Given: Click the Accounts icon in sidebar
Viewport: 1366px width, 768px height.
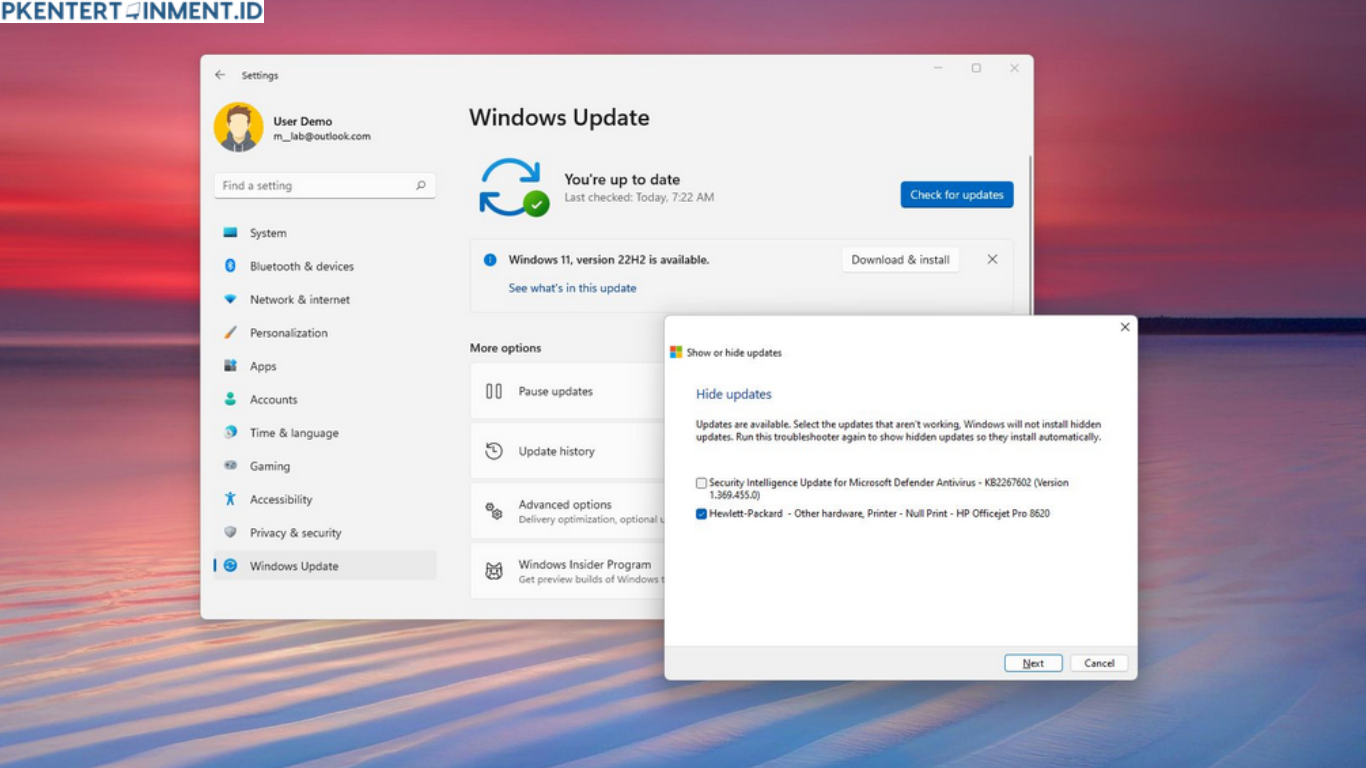Looking at the screenshot, I should 232,399.
